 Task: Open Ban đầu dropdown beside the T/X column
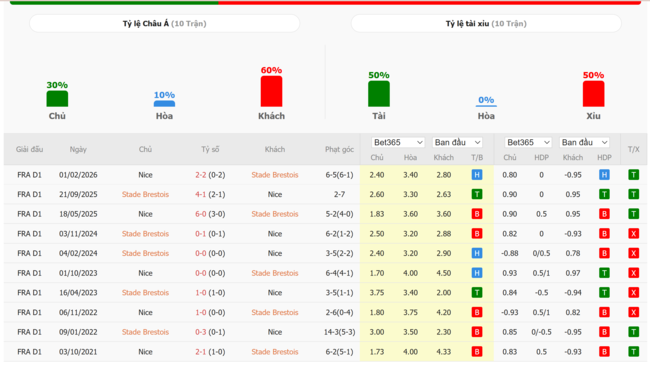(585, 143)
